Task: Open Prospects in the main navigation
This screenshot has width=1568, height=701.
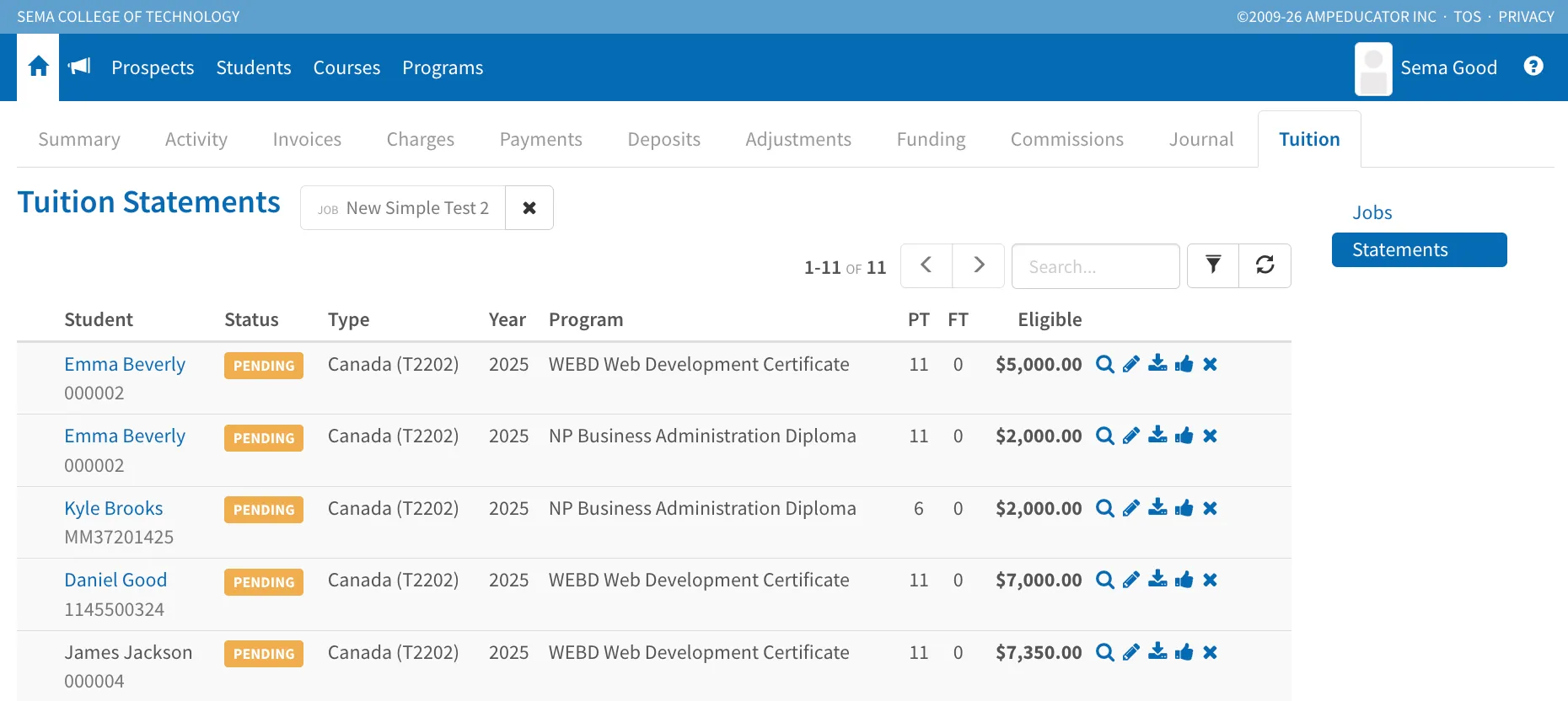Action: coord(153,67)
